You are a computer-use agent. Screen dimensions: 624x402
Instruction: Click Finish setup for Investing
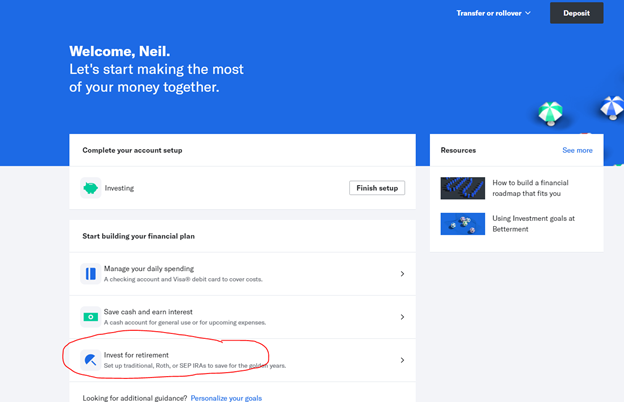click(x=377, y=188)
